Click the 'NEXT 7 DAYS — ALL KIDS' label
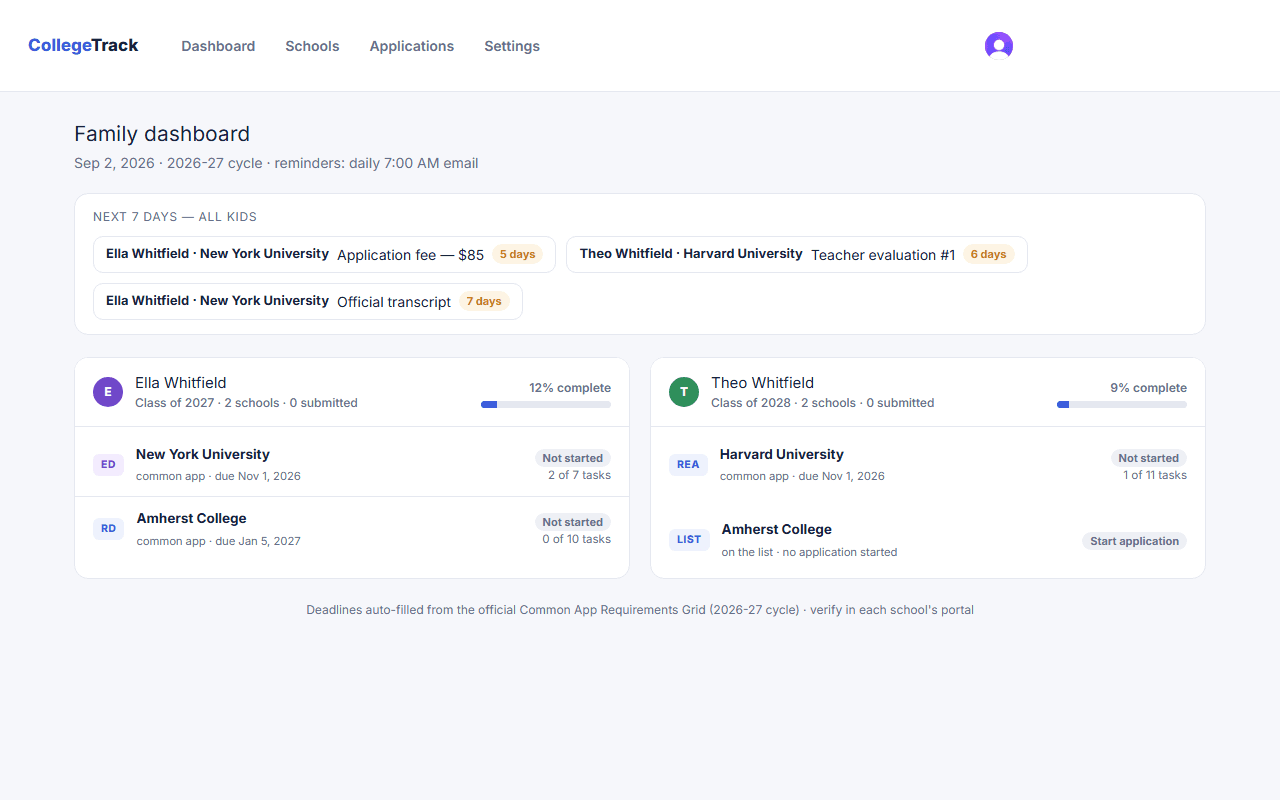1280x800 pixels. (x=175, y=217)
